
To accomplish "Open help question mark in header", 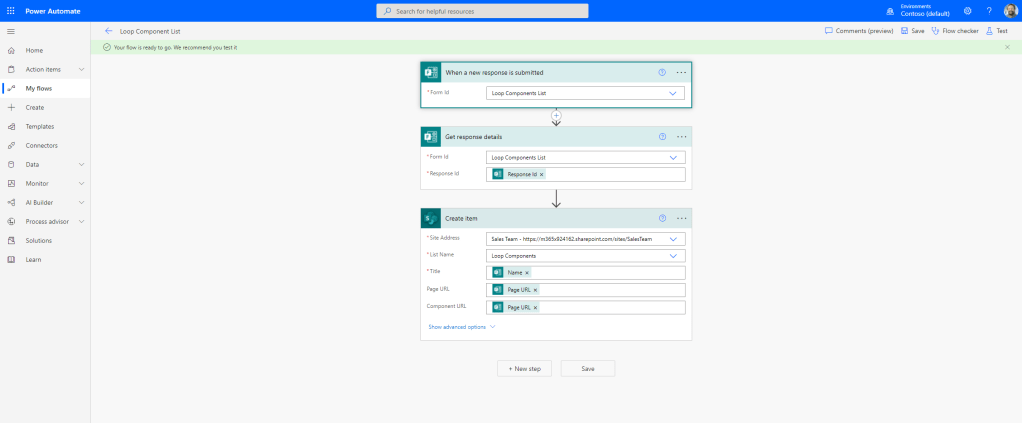I will pos(988,10).
